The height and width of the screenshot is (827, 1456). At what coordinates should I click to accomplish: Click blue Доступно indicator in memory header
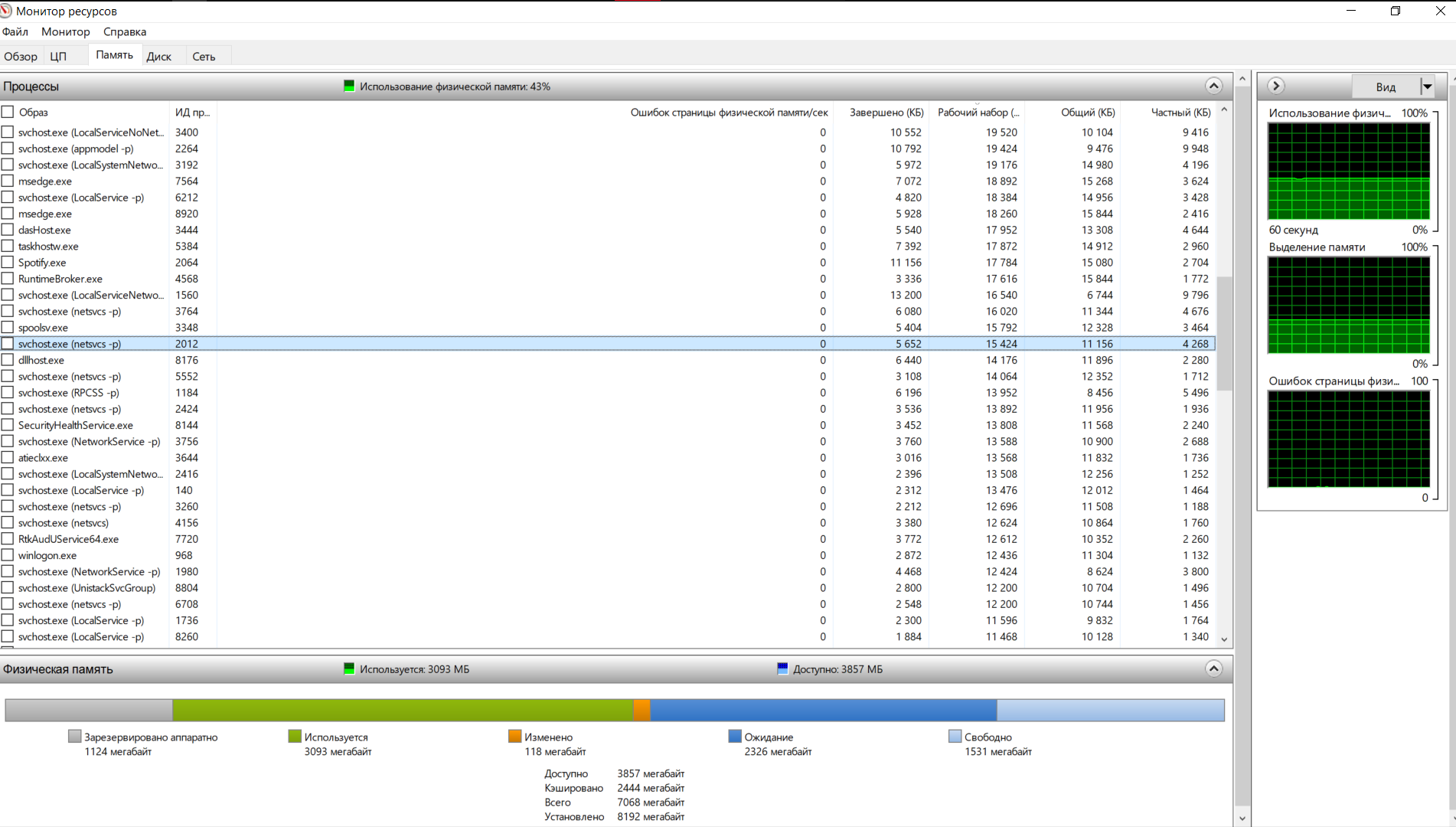click(782, 668)
